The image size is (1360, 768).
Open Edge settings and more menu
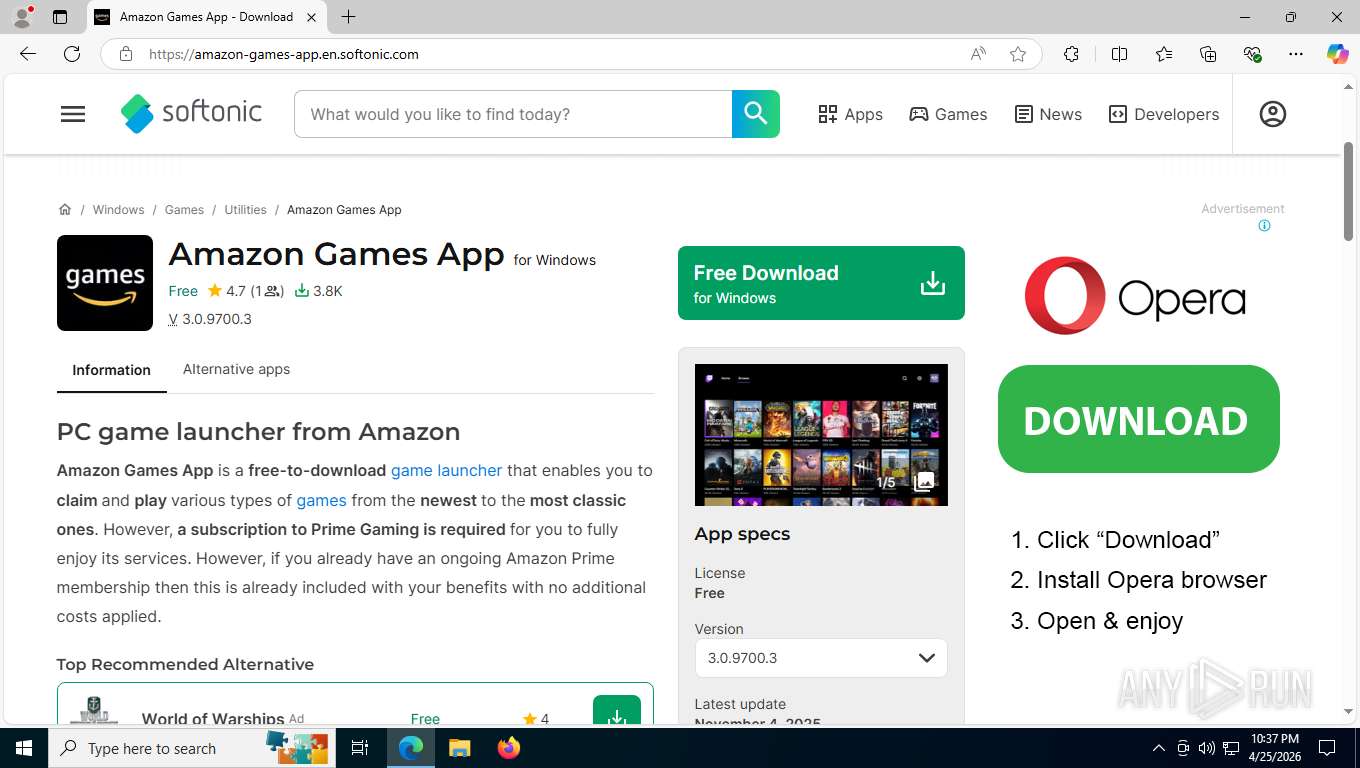click(x=1296, y=54)
